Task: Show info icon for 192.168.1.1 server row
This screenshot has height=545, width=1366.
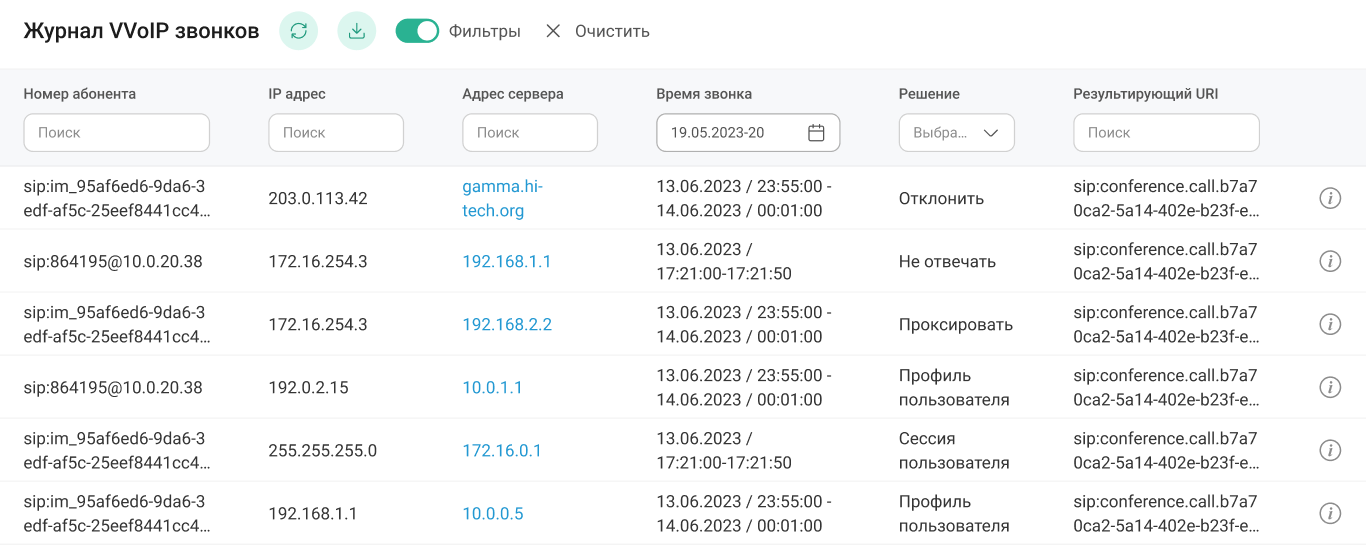Action: click(1329, 262)
